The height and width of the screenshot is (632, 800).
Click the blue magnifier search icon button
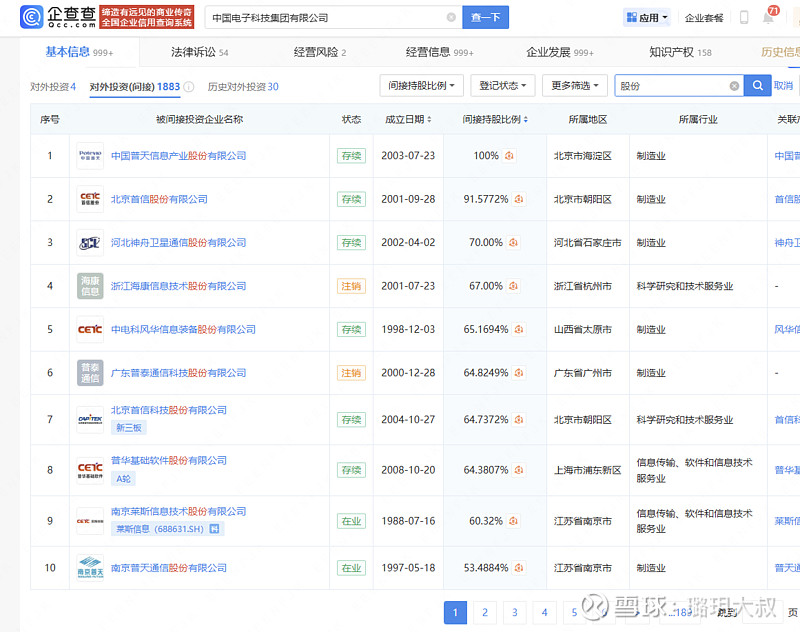tap(759, 86)
